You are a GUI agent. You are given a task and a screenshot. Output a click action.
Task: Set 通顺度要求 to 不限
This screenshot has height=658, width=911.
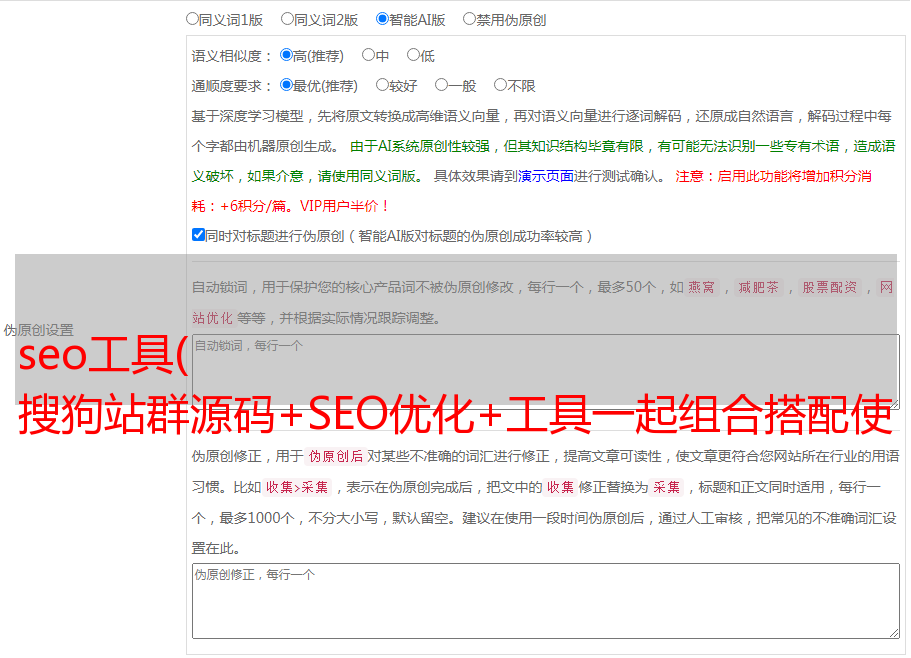pyautogui.click(x=500, y=85)
